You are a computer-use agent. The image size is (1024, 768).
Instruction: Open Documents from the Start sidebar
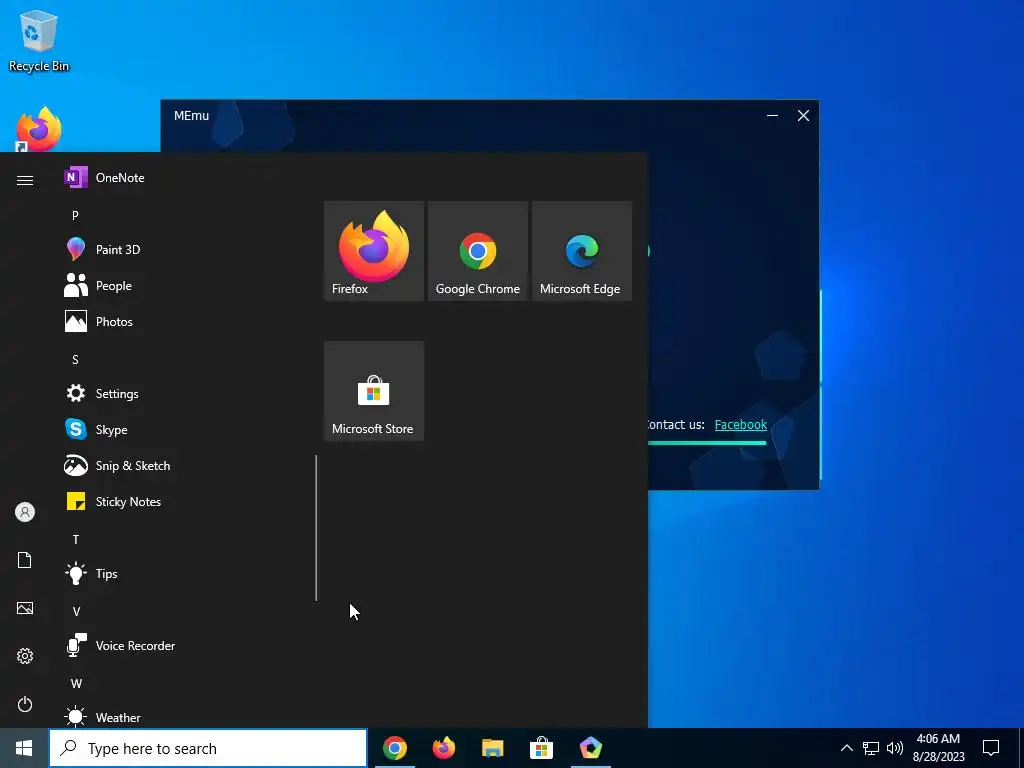25,560
